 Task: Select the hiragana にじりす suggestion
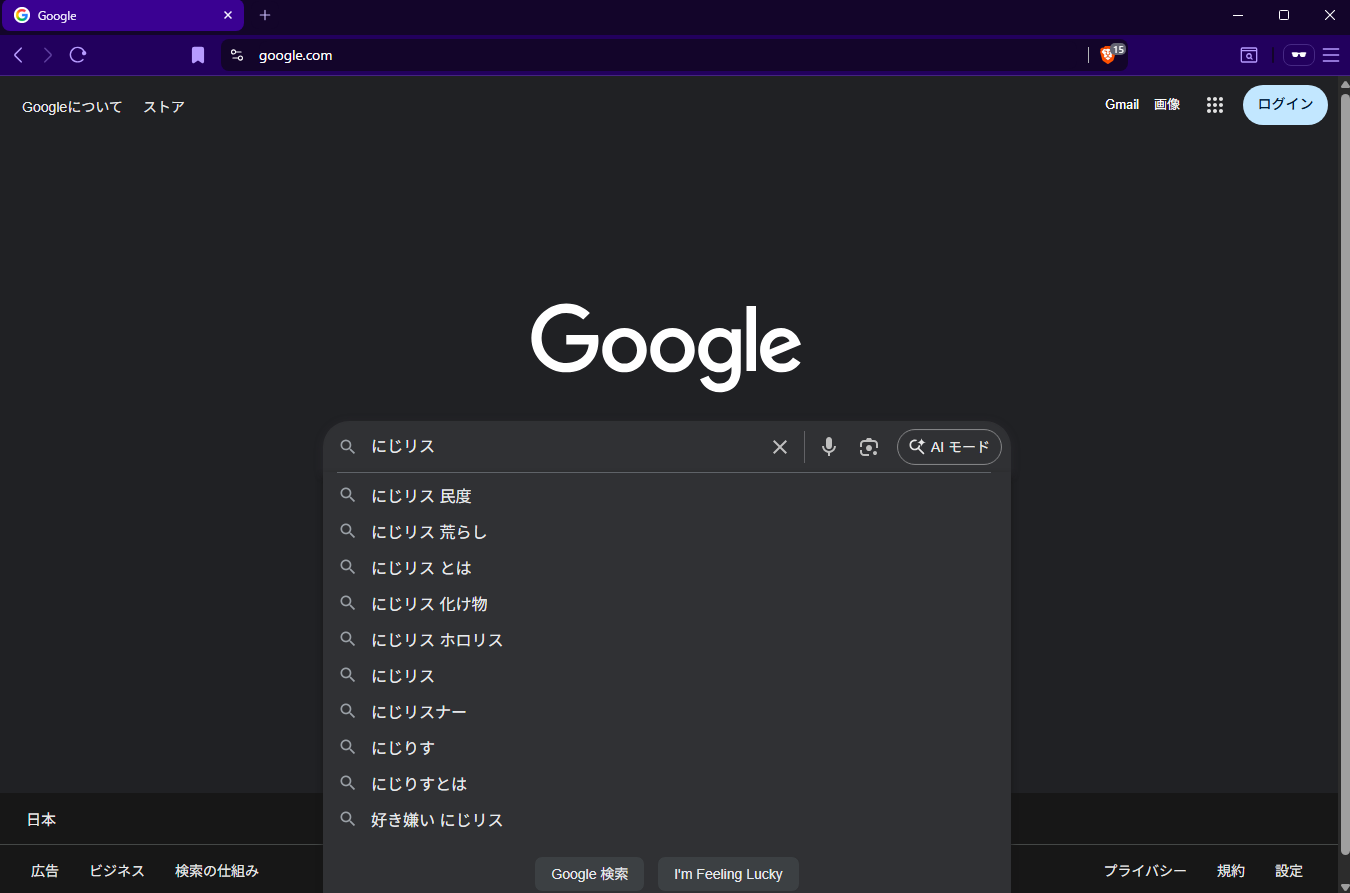(666, 748)
